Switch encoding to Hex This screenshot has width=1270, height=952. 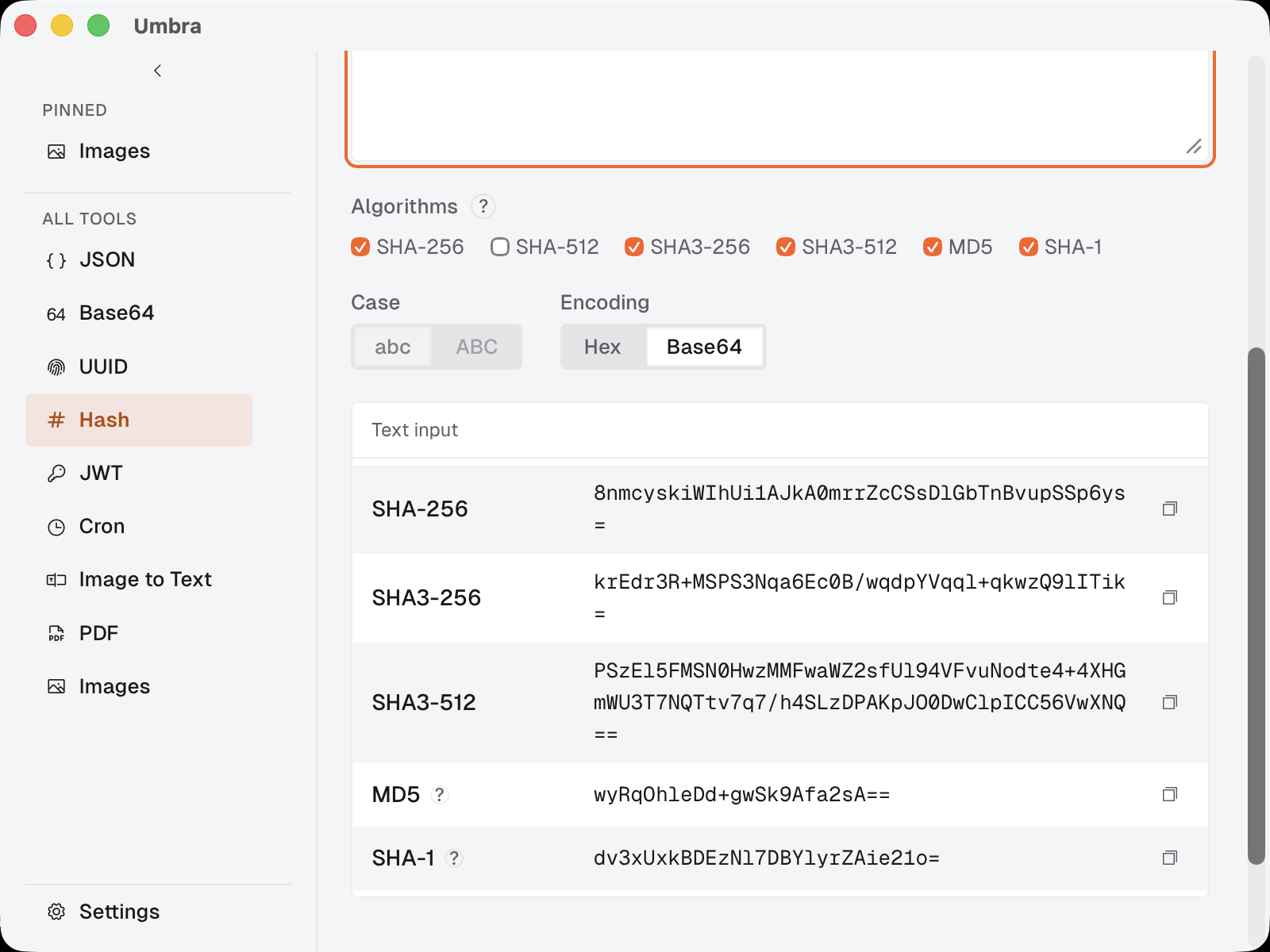[602, 347]
